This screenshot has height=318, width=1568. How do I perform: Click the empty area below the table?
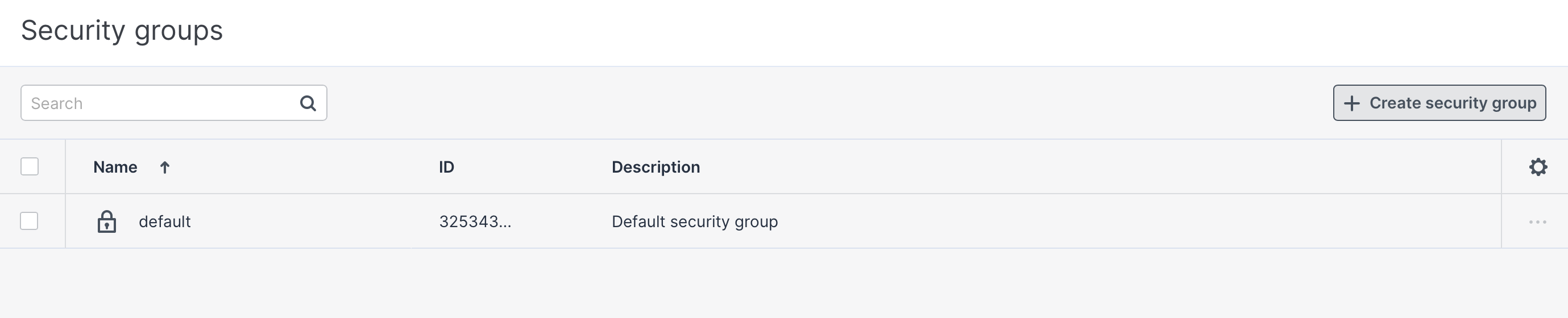pyautogui.click(x=784, y=283)
